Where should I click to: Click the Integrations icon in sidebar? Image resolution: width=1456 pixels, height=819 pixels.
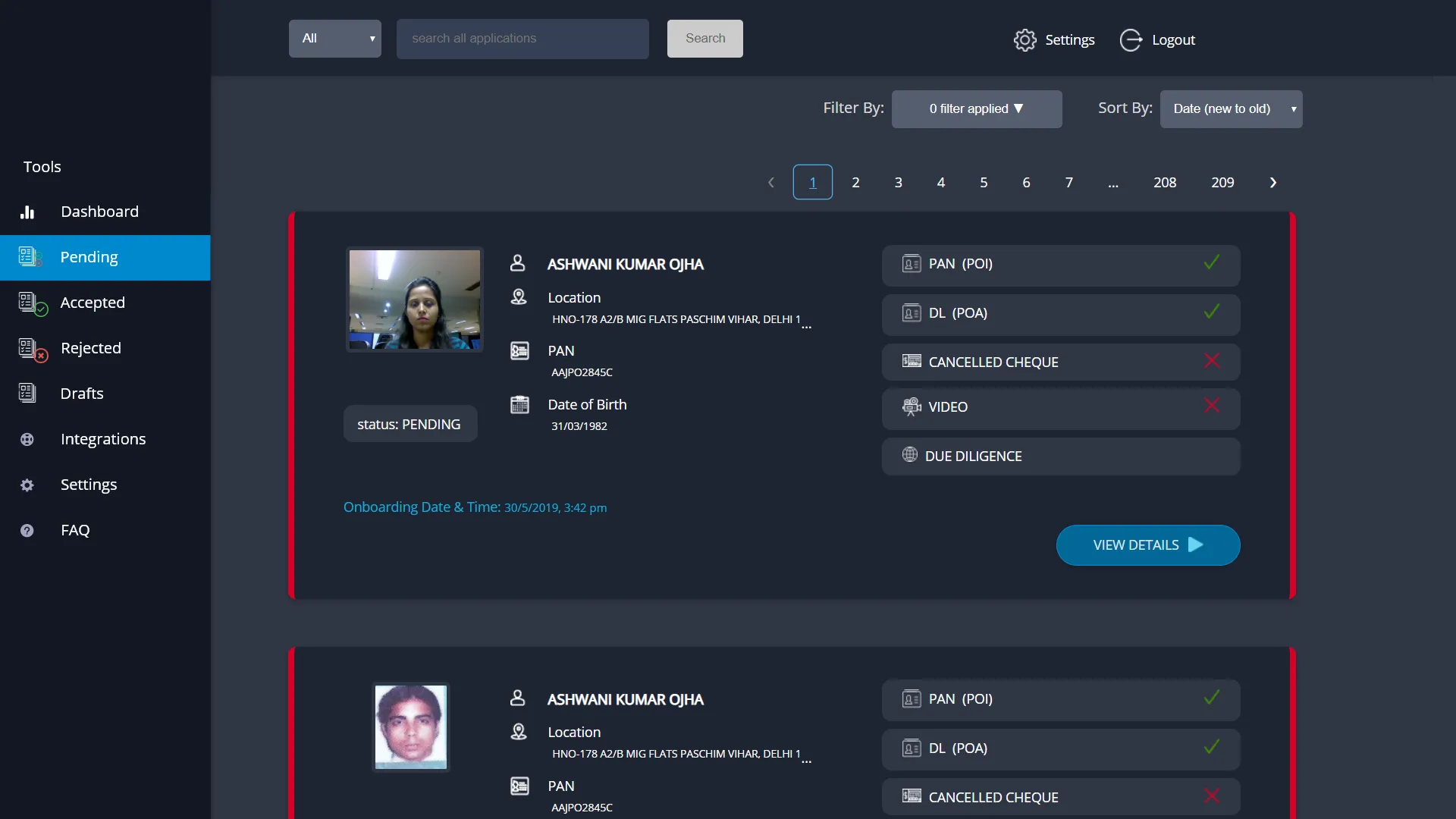click(27, 439)
